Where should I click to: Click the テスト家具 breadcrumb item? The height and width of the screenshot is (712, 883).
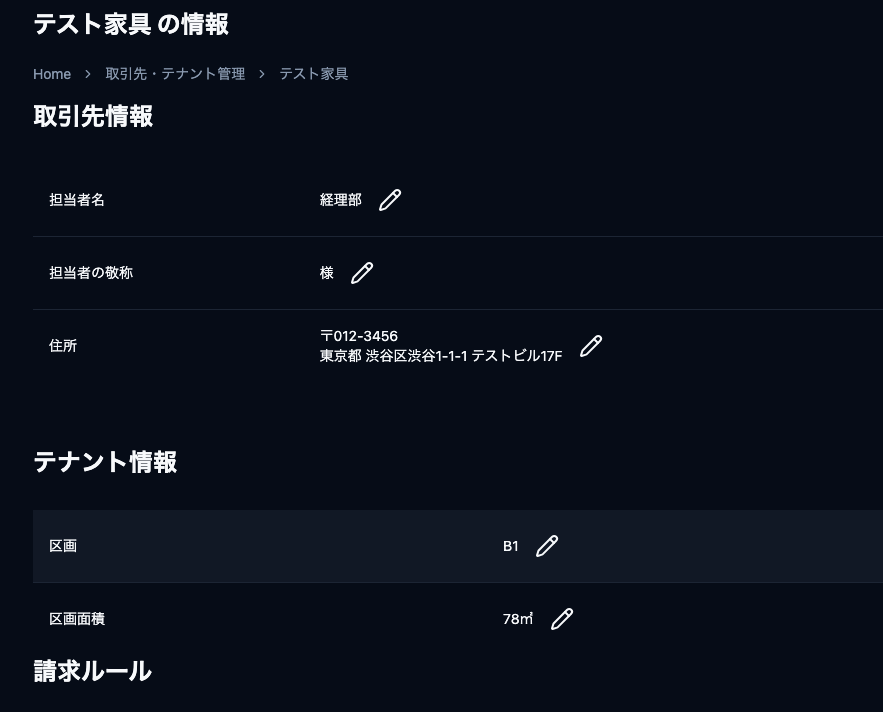(313, 74)
